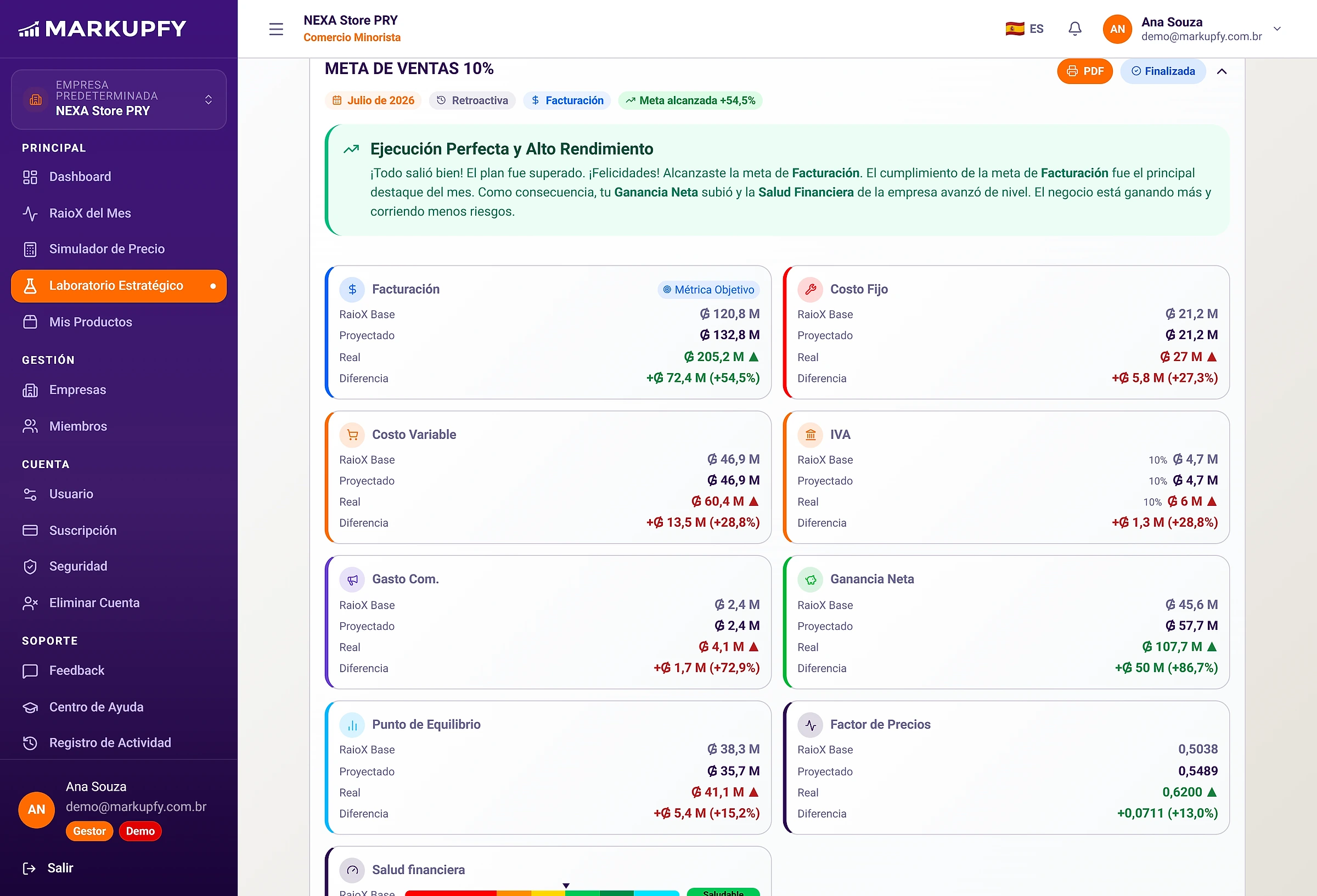This screenshot has height=896, width=1317.
Task: Open the Empresa Predeterminada company selector
Action: (x=119, y=99)
